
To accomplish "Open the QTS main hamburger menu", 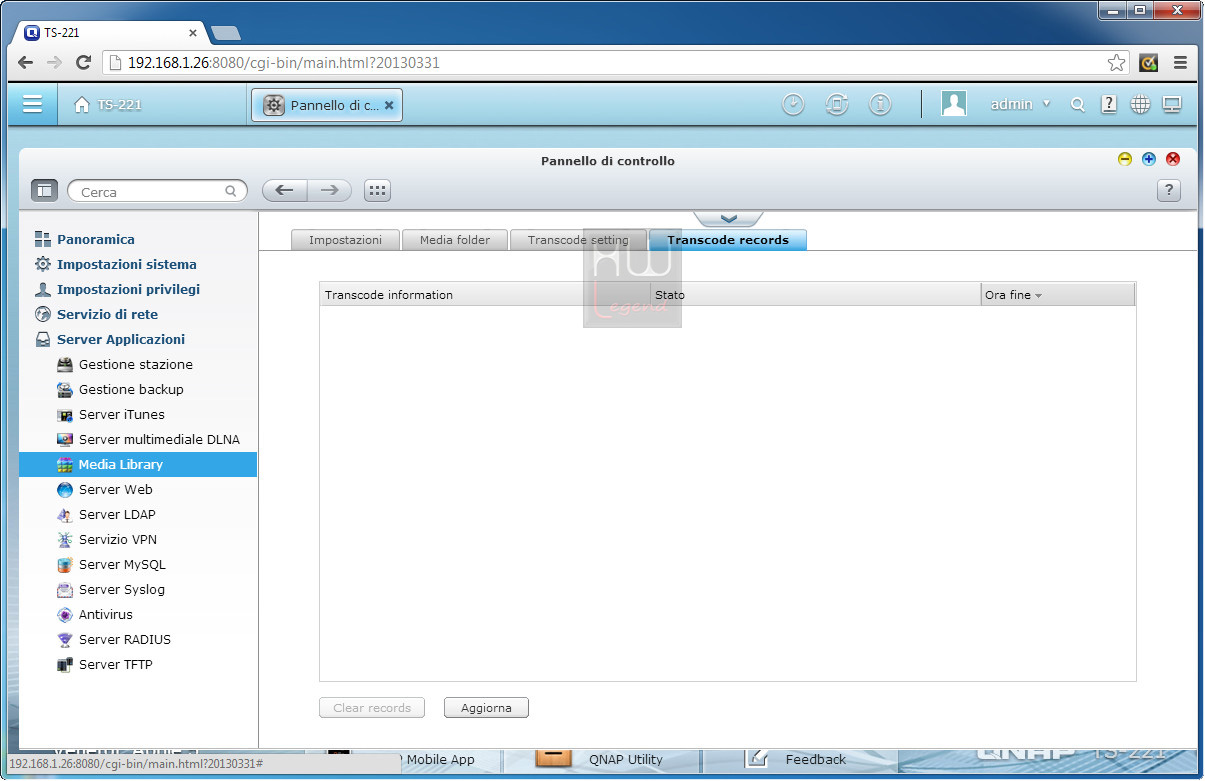I will 33,104.
